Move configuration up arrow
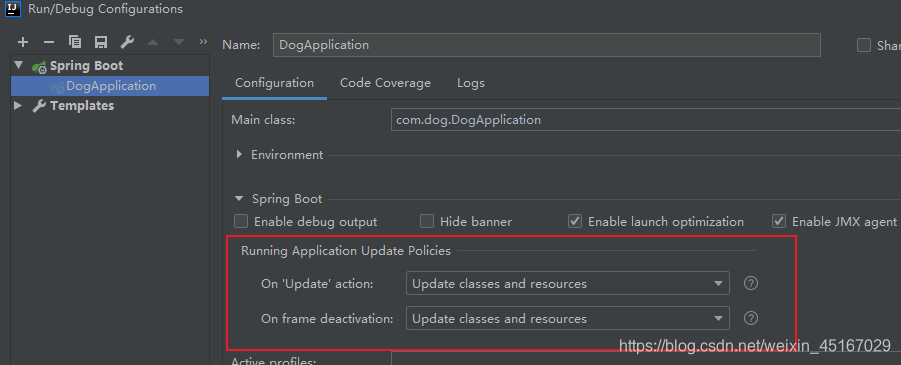This screenshot has width=901, height=365. point(153,42)
